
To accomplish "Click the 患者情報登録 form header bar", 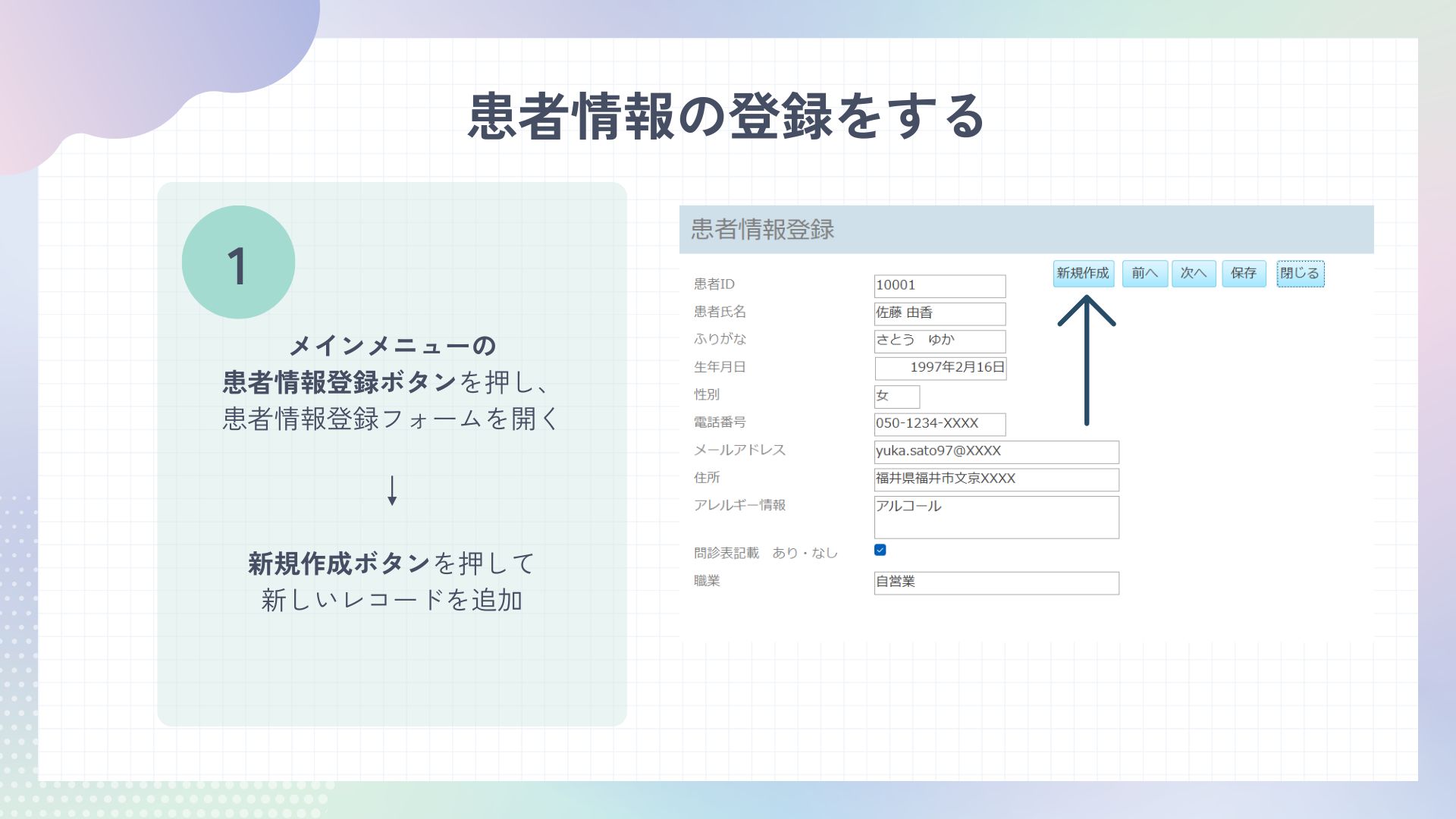I will 1026,229.
